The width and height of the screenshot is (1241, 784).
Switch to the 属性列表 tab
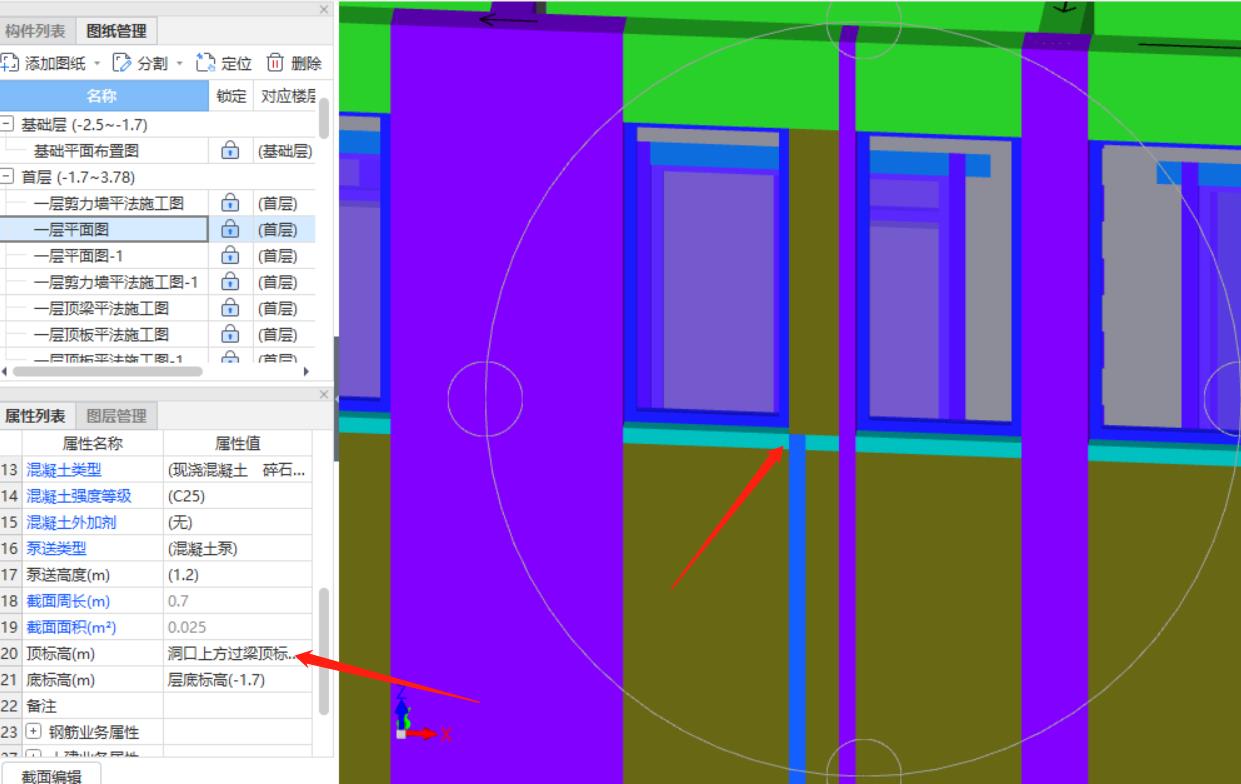(x=35, y=416)
